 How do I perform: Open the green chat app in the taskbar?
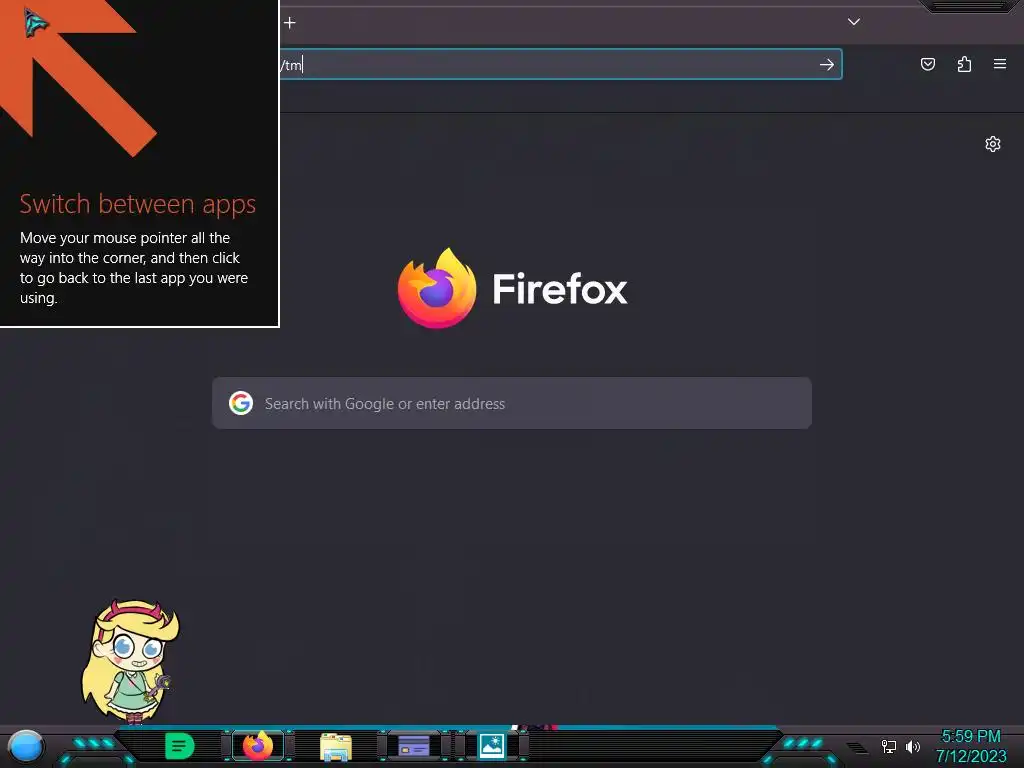(x=179, y=746)
